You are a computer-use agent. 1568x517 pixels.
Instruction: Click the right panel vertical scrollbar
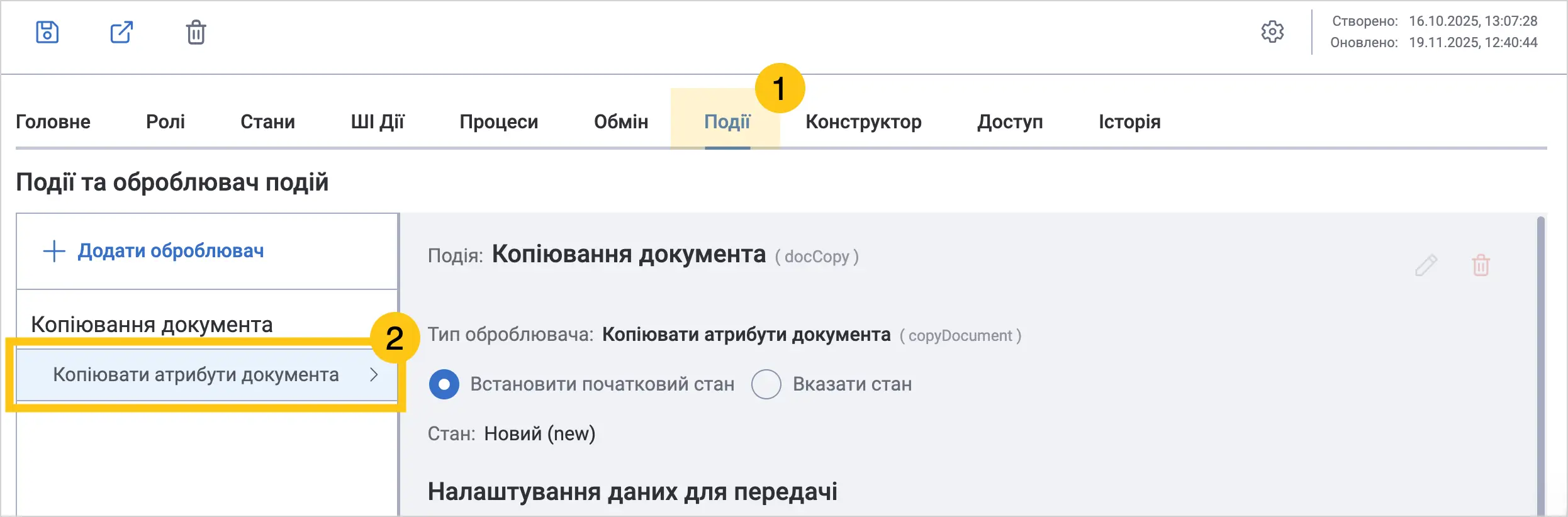click(1541, 365)
